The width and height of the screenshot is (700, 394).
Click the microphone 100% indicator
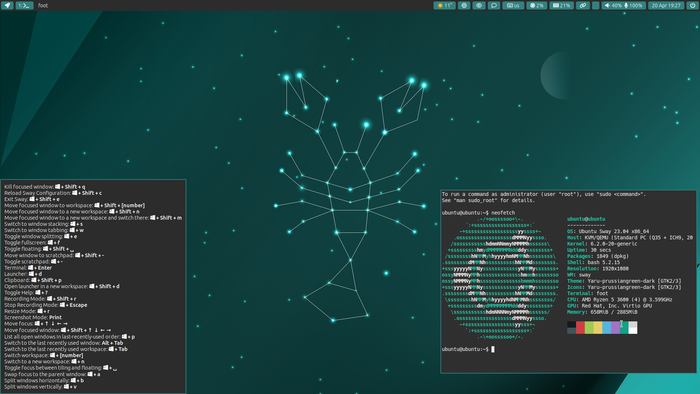[634, 5]
